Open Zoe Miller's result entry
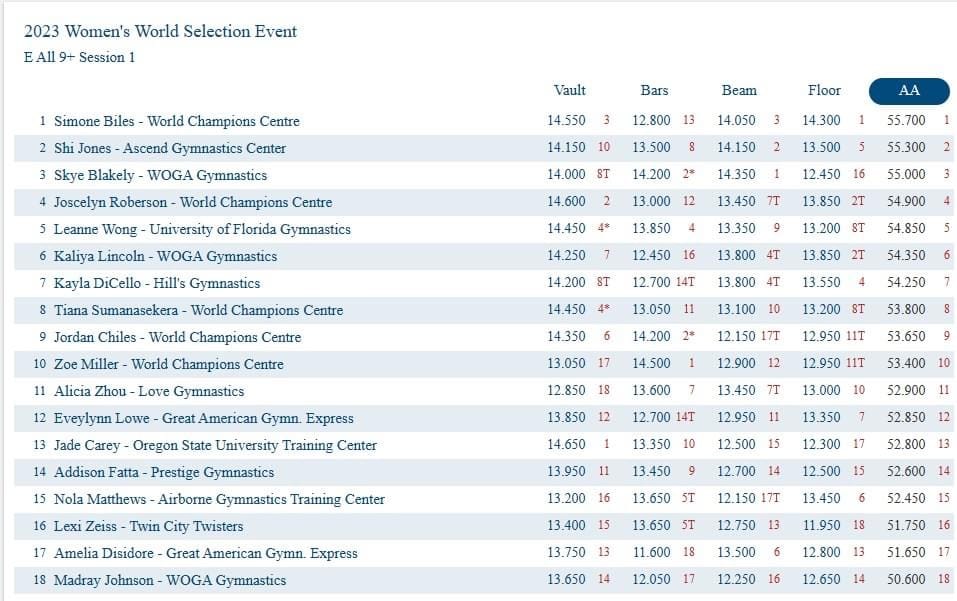 point(168,364)
